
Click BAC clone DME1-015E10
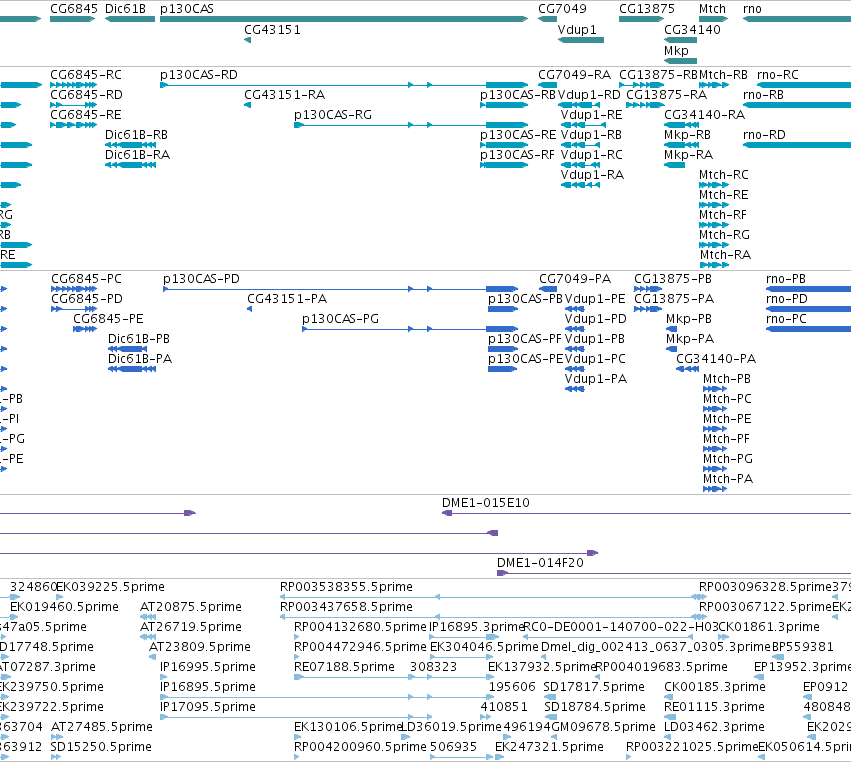486,503
